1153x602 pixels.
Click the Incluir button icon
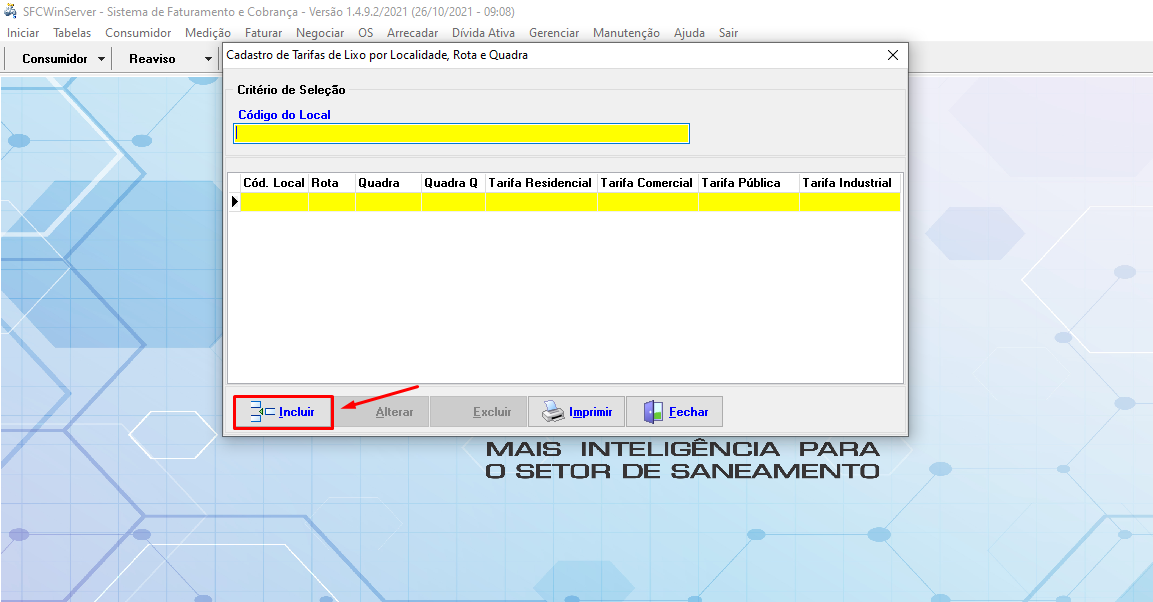click(x=262, y=412)
